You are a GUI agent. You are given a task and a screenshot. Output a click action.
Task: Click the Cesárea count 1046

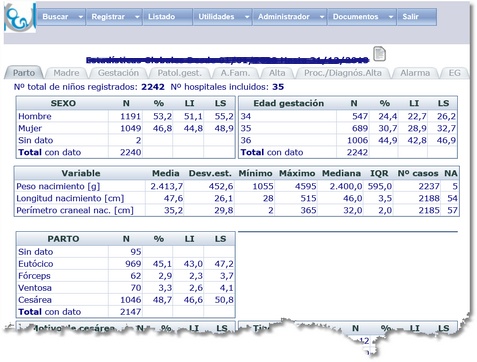(x=130, y=300)
